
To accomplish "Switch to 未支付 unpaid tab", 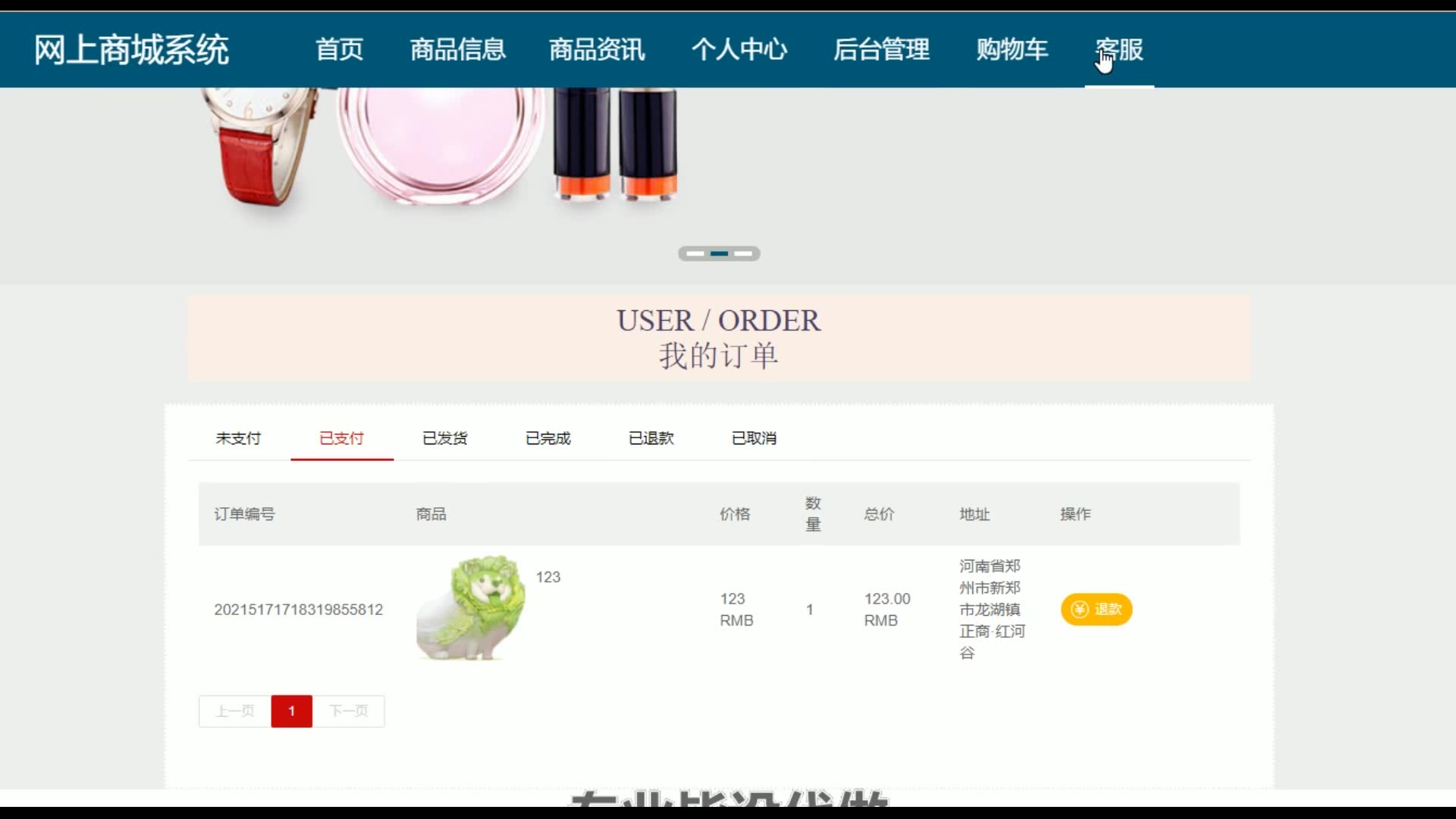I will tap(238, 438).
